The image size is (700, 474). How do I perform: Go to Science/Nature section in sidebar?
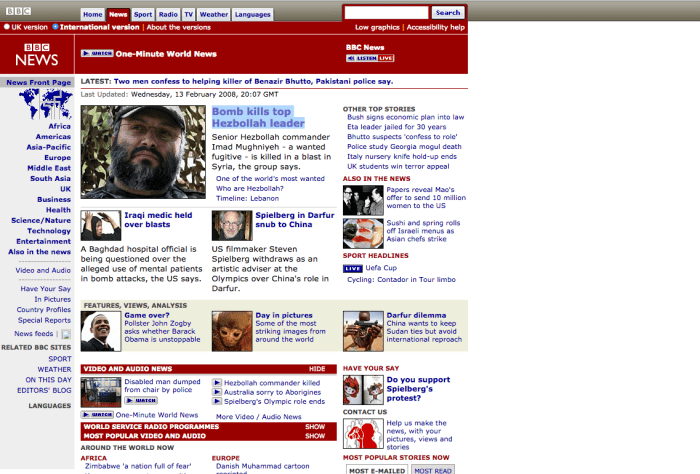(x=41, y=220)
